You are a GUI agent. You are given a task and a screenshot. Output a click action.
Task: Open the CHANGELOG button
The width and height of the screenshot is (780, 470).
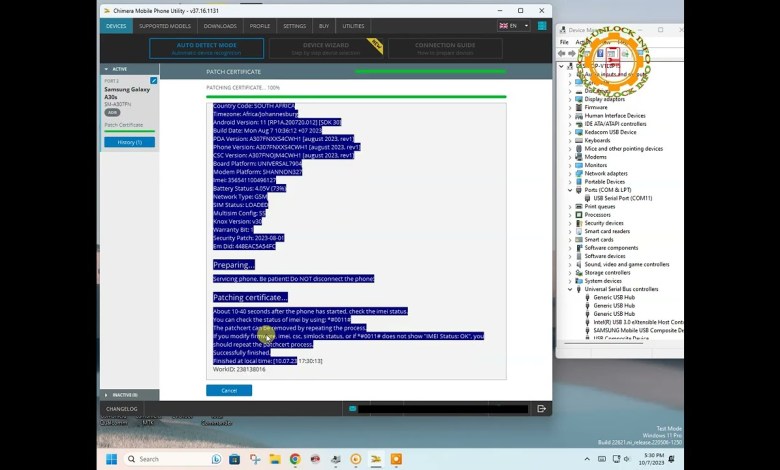click(x=121, y=409)
